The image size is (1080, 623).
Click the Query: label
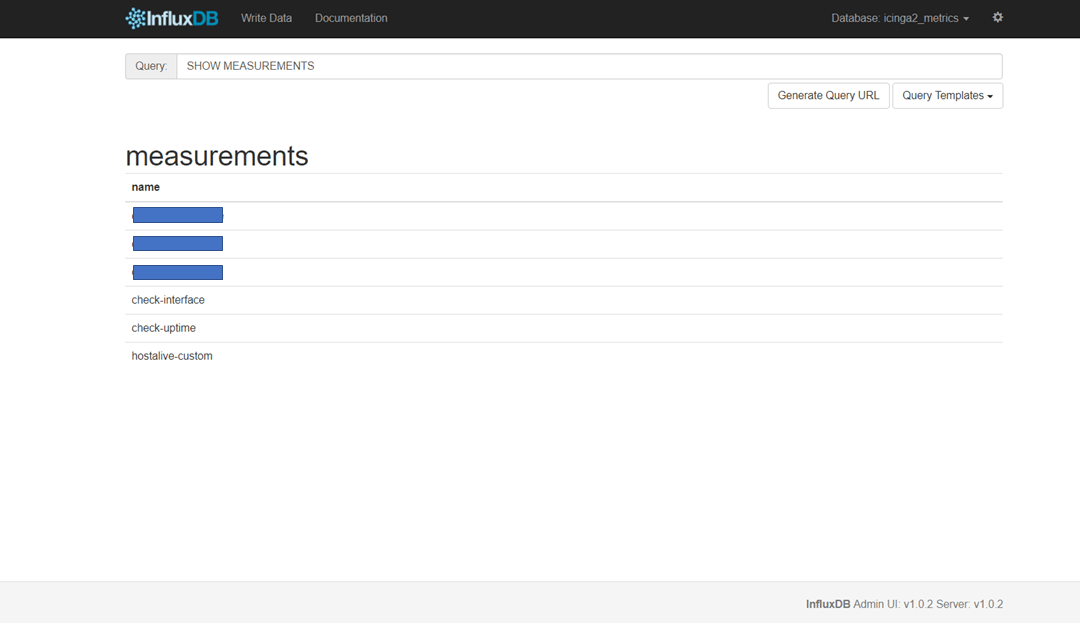[x=151, y=66]
